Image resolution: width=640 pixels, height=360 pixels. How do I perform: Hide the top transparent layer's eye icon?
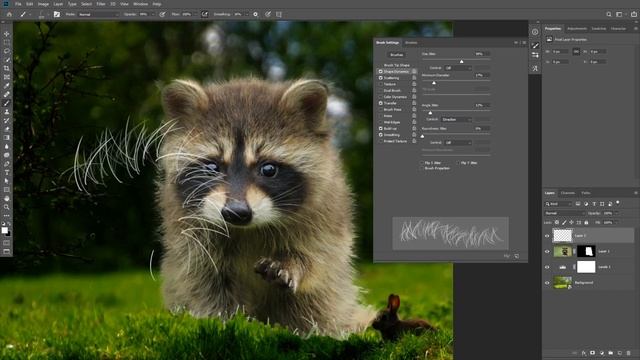pyautogui.click(x=547, y=236)
